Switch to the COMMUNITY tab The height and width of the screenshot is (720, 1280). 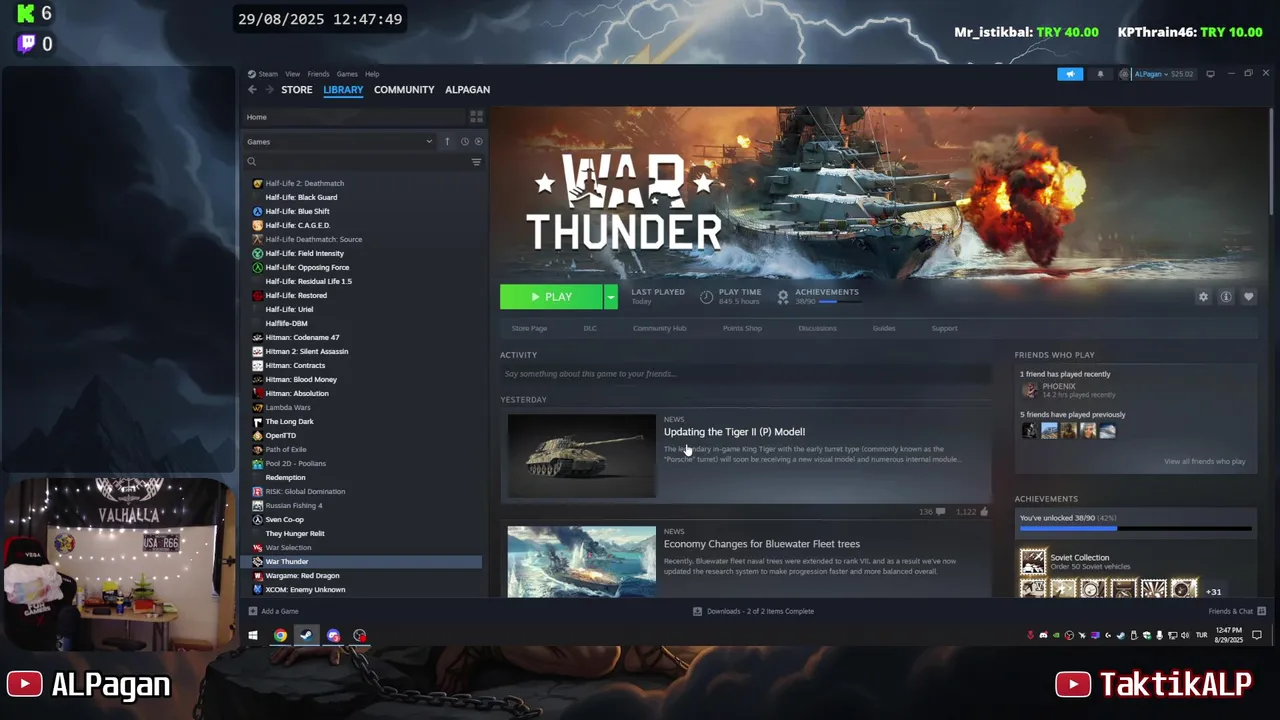pyautogui.click(x=404, y=90)
